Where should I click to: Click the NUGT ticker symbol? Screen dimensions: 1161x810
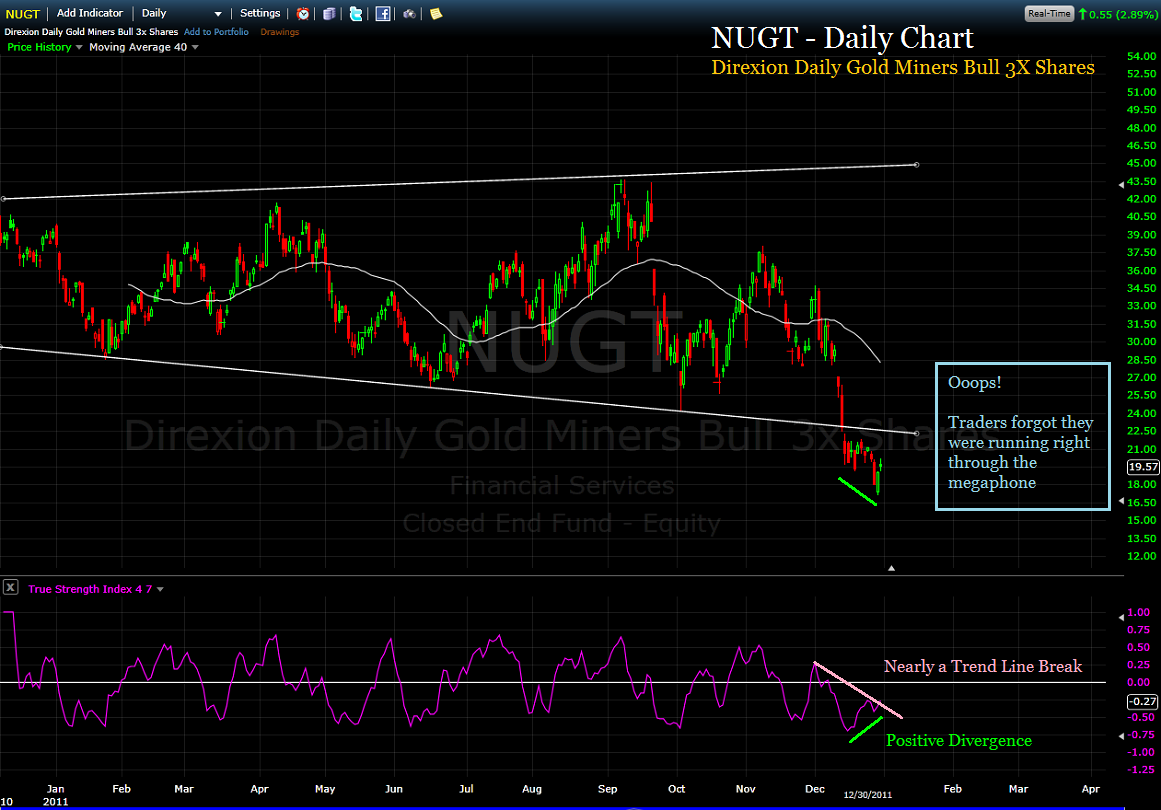tap(22, 14)
